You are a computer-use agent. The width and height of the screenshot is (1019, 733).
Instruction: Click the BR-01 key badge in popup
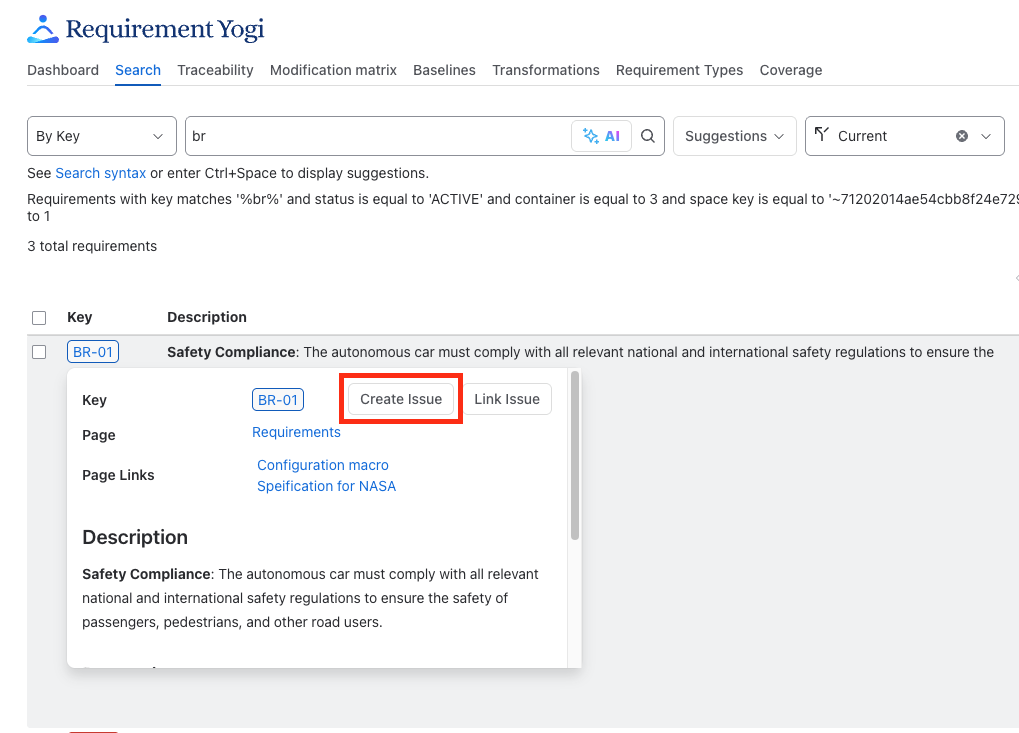coord(277,400)
